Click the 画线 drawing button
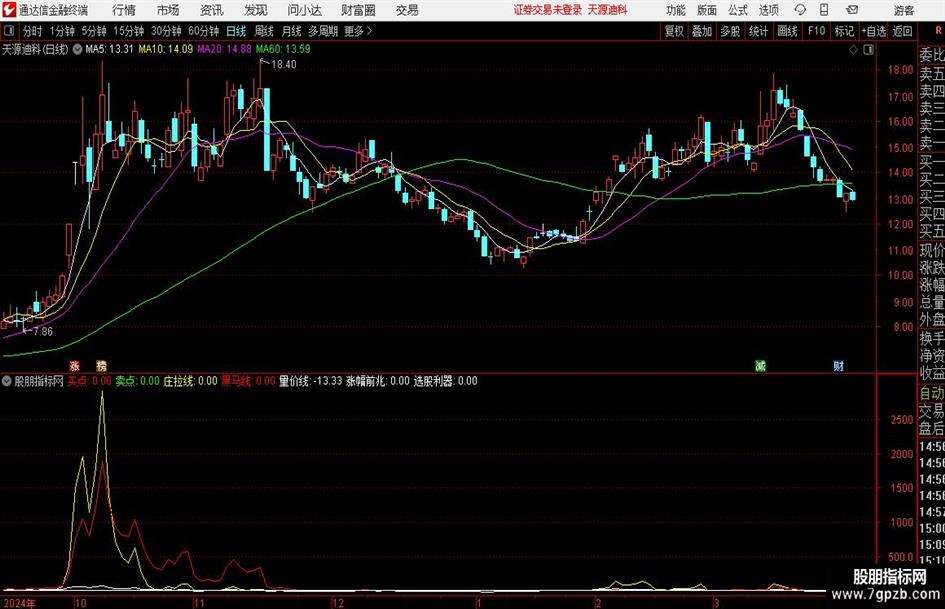945x609 pixels. tap(787, 31)
